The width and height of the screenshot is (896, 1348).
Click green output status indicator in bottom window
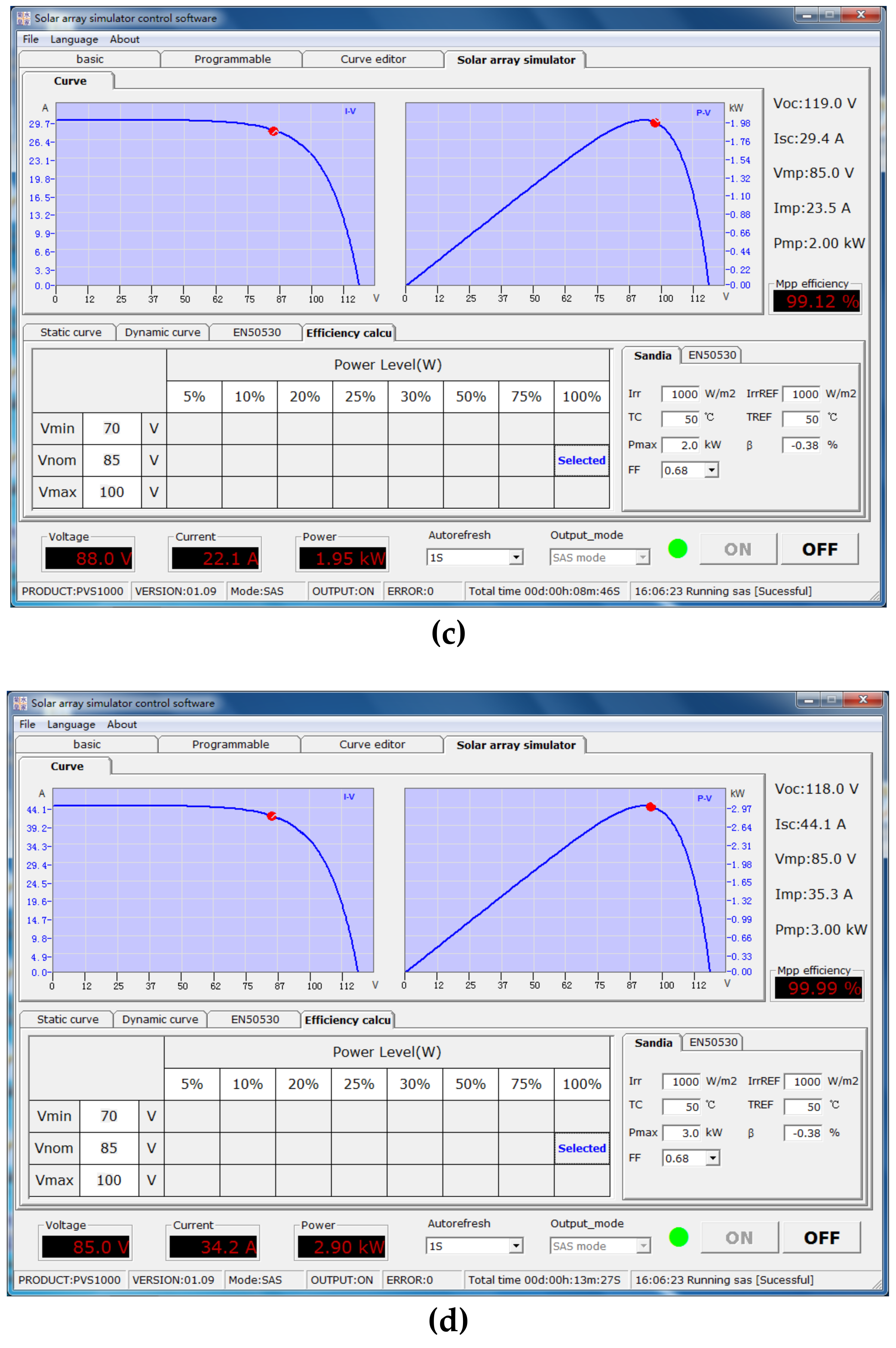pos(678,1237)
